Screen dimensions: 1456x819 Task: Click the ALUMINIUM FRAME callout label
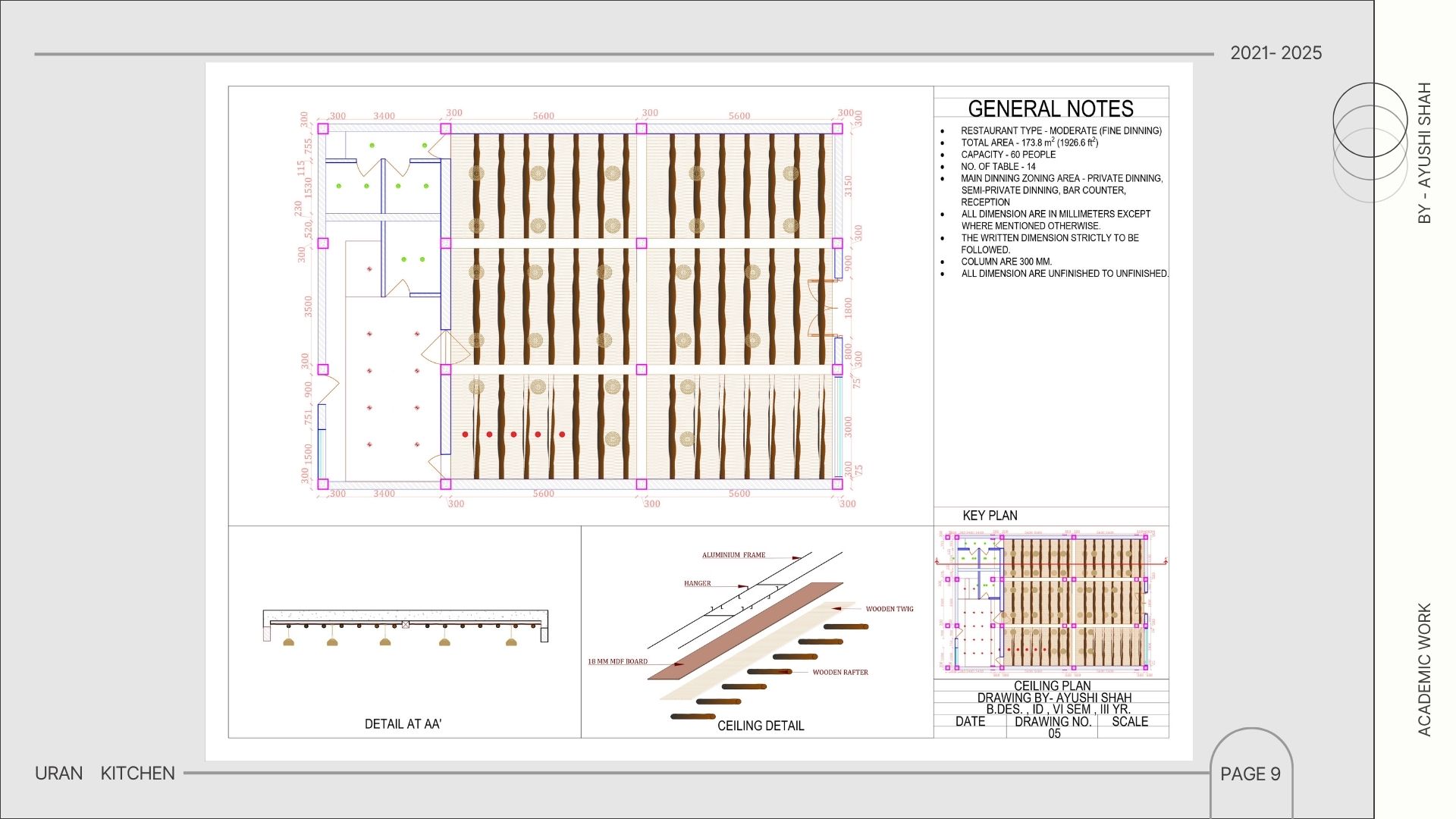(733, 555)
